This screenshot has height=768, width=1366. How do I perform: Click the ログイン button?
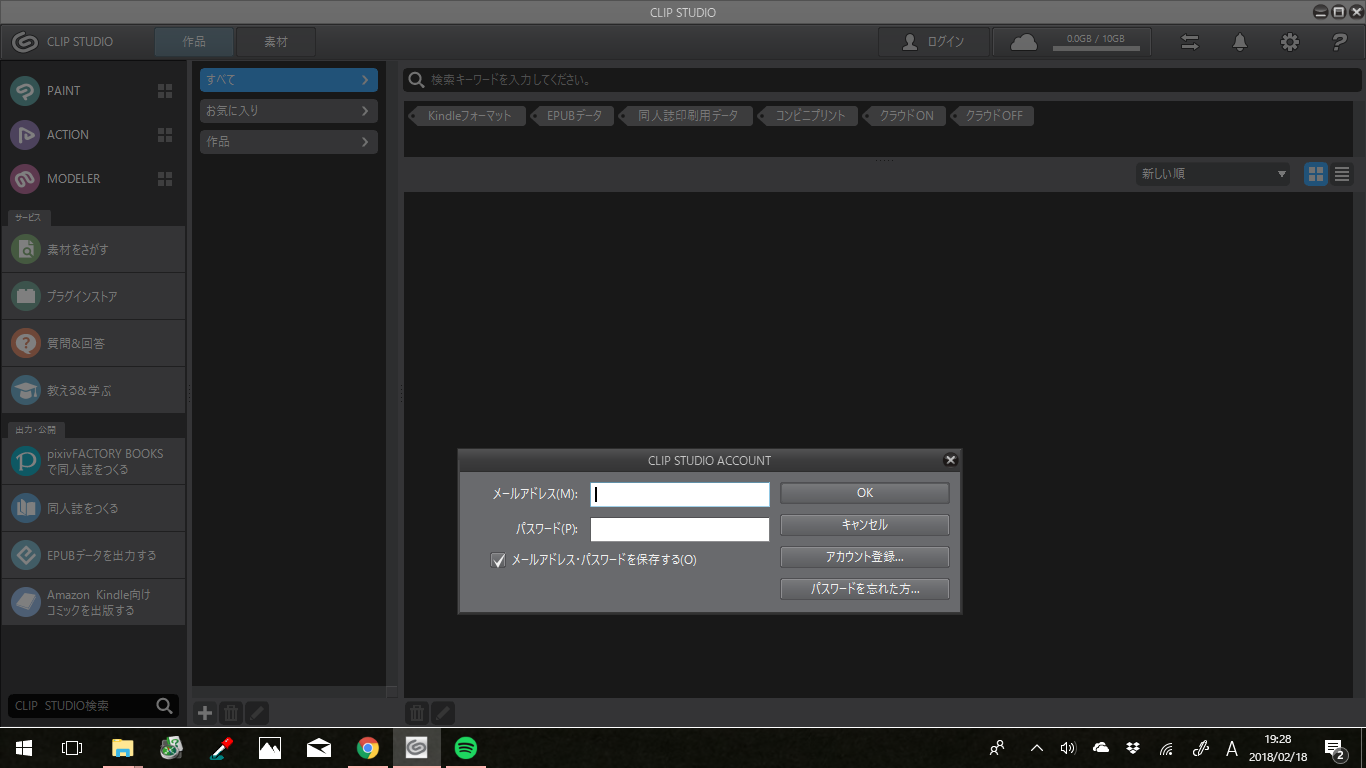coord(934,42)
